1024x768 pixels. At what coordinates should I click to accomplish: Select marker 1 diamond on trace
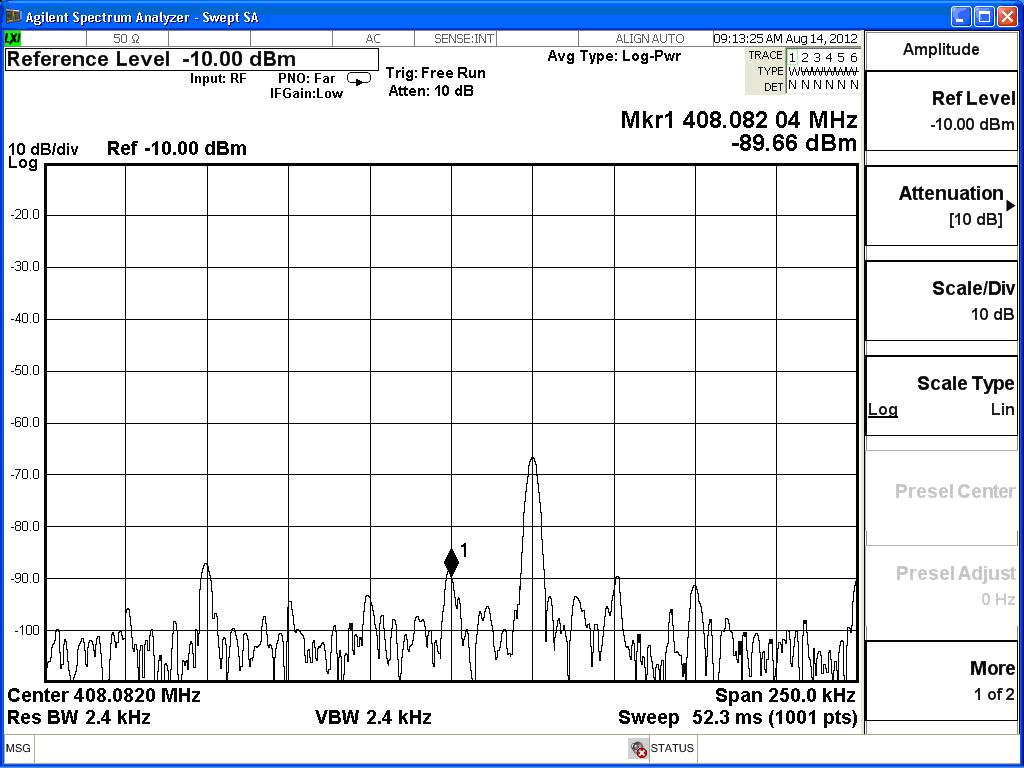pyautogui.click(x=451, y=562)
